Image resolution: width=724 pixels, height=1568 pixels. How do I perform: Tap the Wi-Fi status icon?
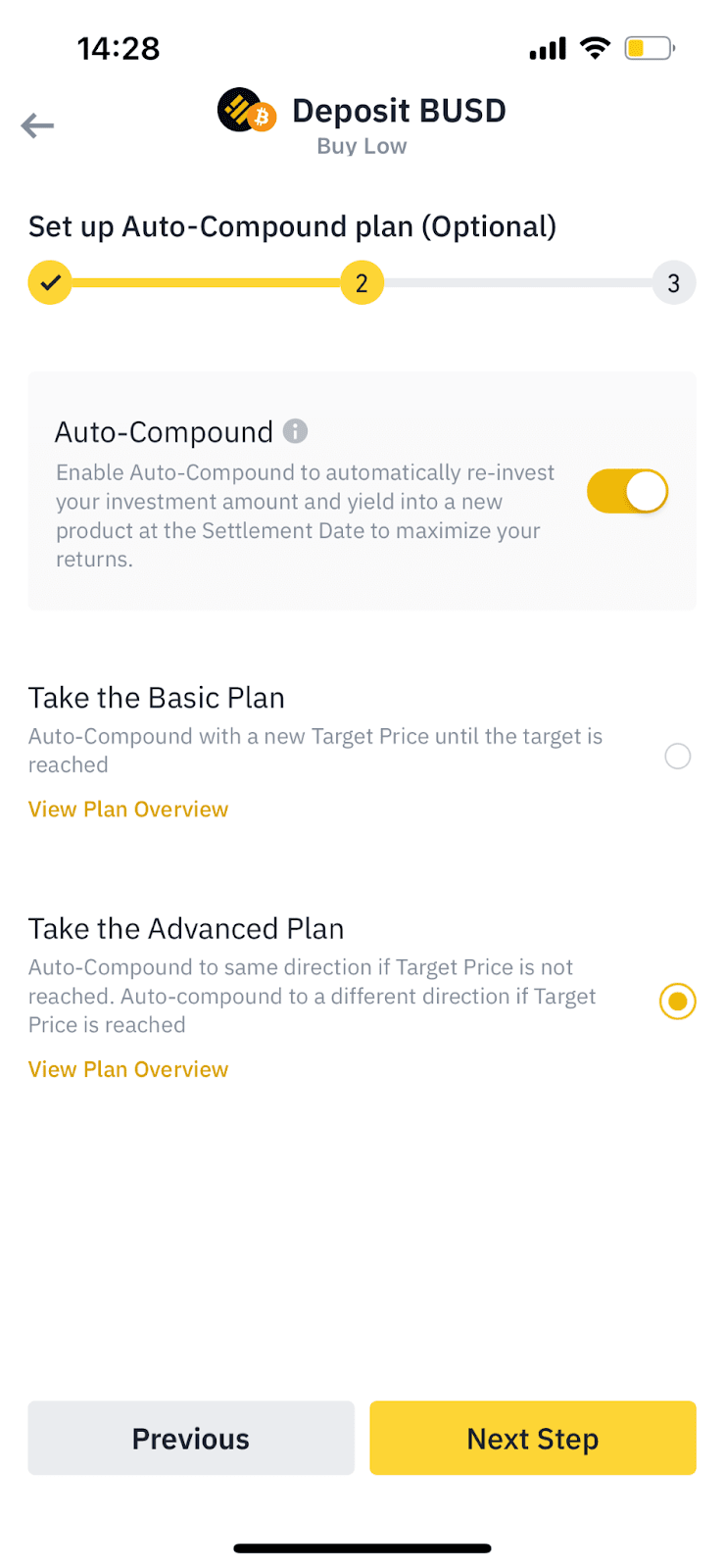pyautogui.click(x=595, y=47)
